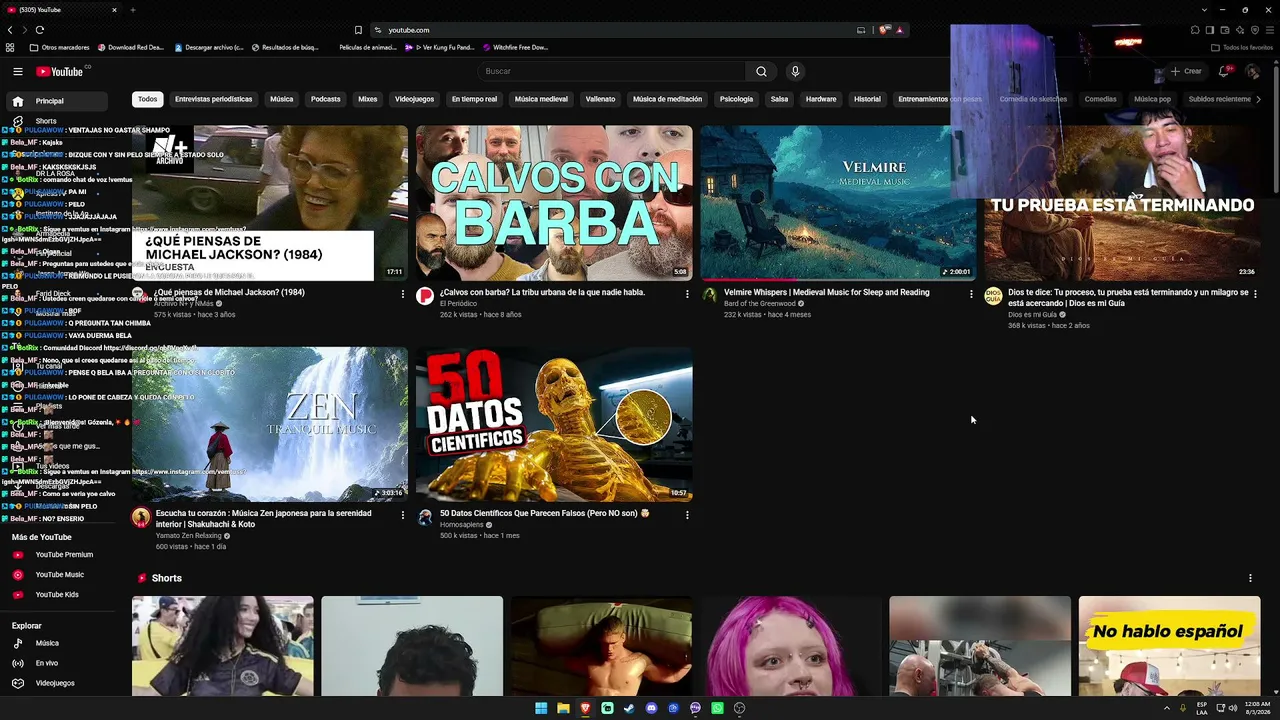Open options for ¿Calvos con barba? video

click(687, 294)
